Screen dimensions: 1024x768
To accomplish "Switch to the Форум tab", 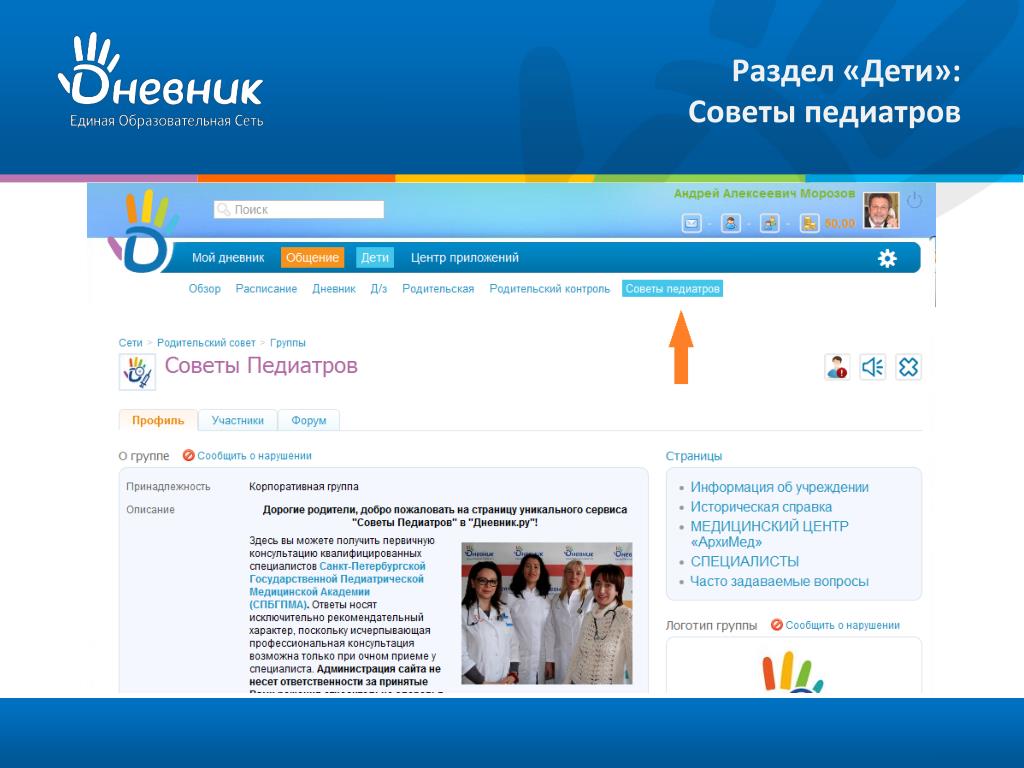I will (309, 420).
